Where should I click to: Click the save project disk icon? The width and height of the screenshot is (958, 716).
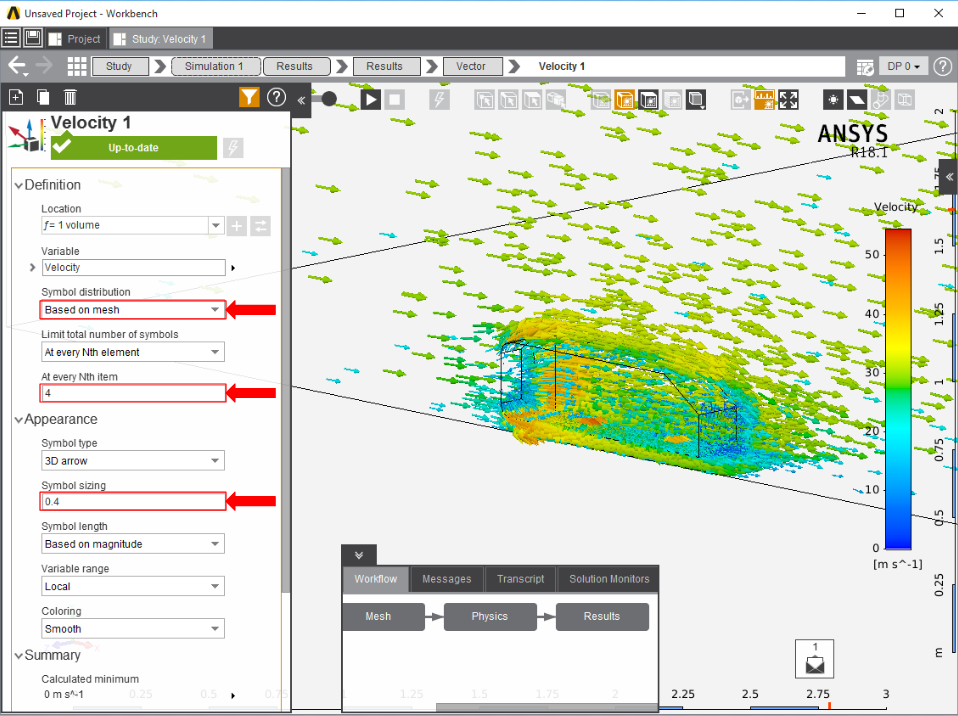pyautogui.click(x=33, y=38)
